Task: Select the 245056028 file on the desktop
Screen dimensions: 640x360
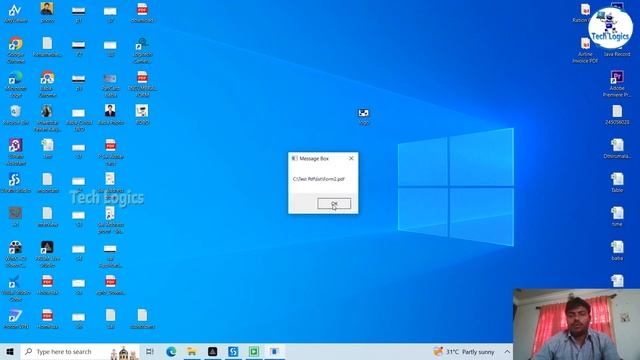Action: [x=617, y=115]
